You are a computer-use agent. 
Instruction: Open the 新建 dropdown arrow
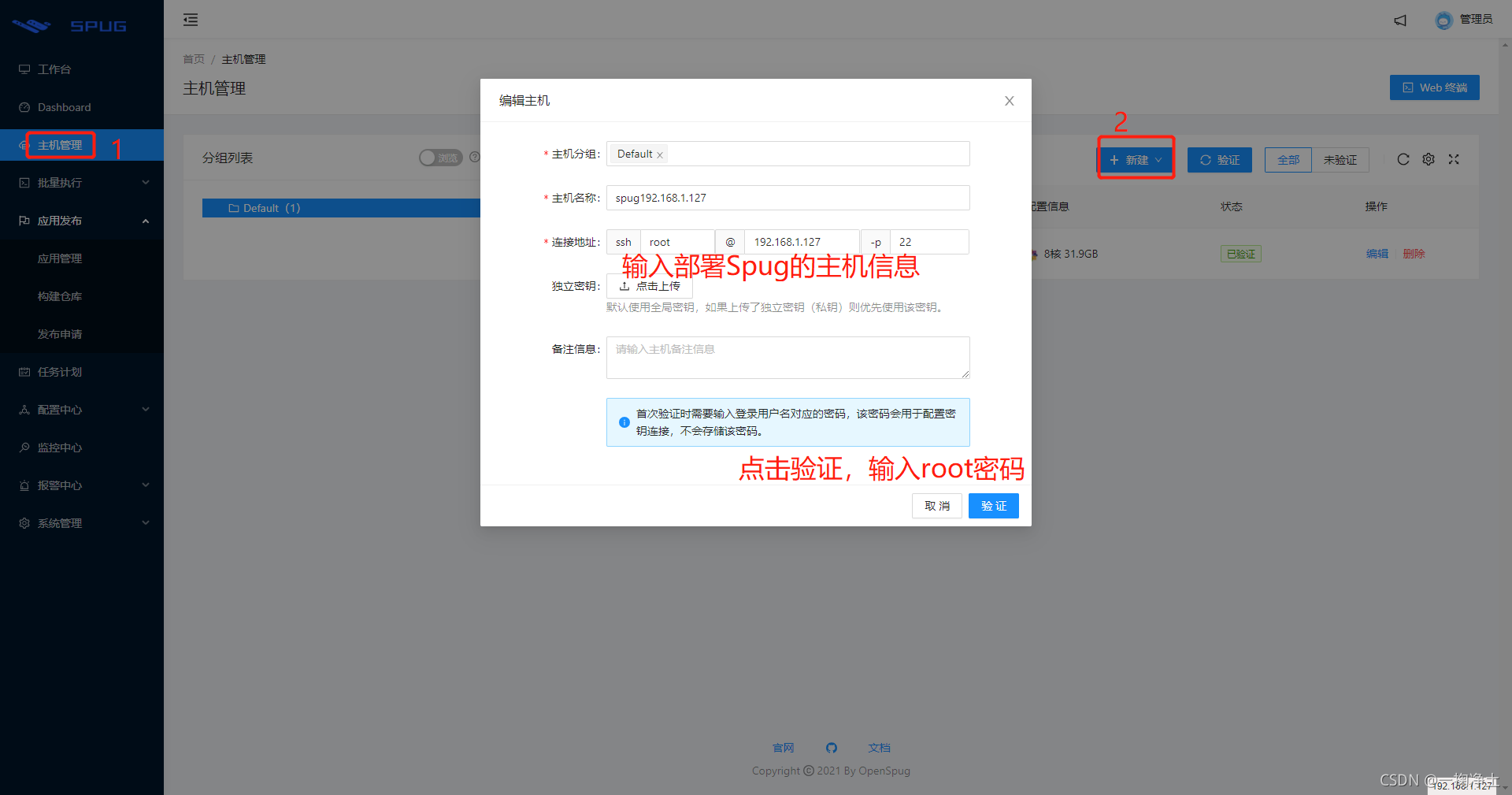1158,159
